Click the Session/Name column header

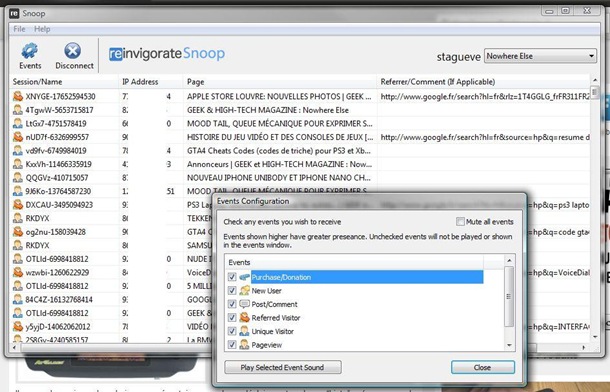(x=64, y=82)
